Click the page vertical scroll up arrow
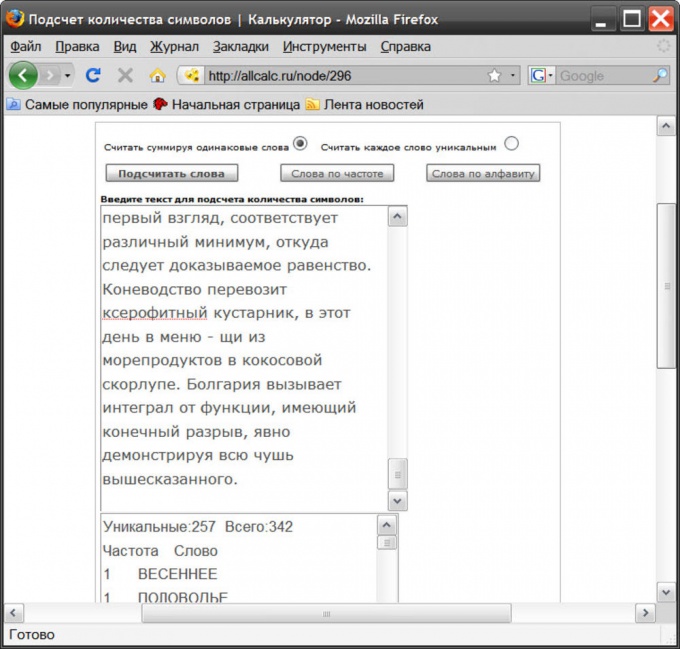The image size is (680, 649). coord(666,126)
